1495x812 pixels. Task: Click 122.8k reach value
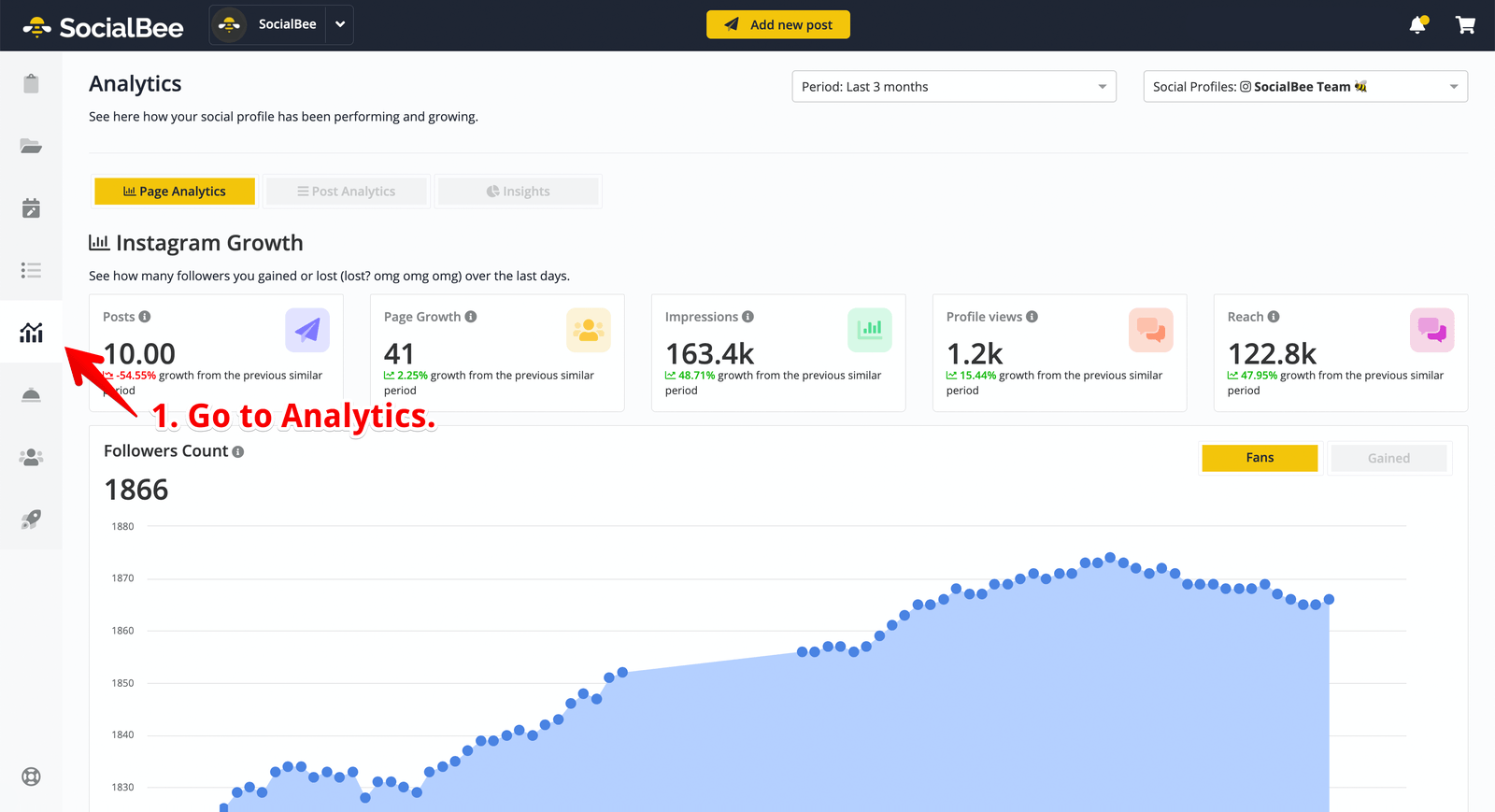pos(1272,354)
